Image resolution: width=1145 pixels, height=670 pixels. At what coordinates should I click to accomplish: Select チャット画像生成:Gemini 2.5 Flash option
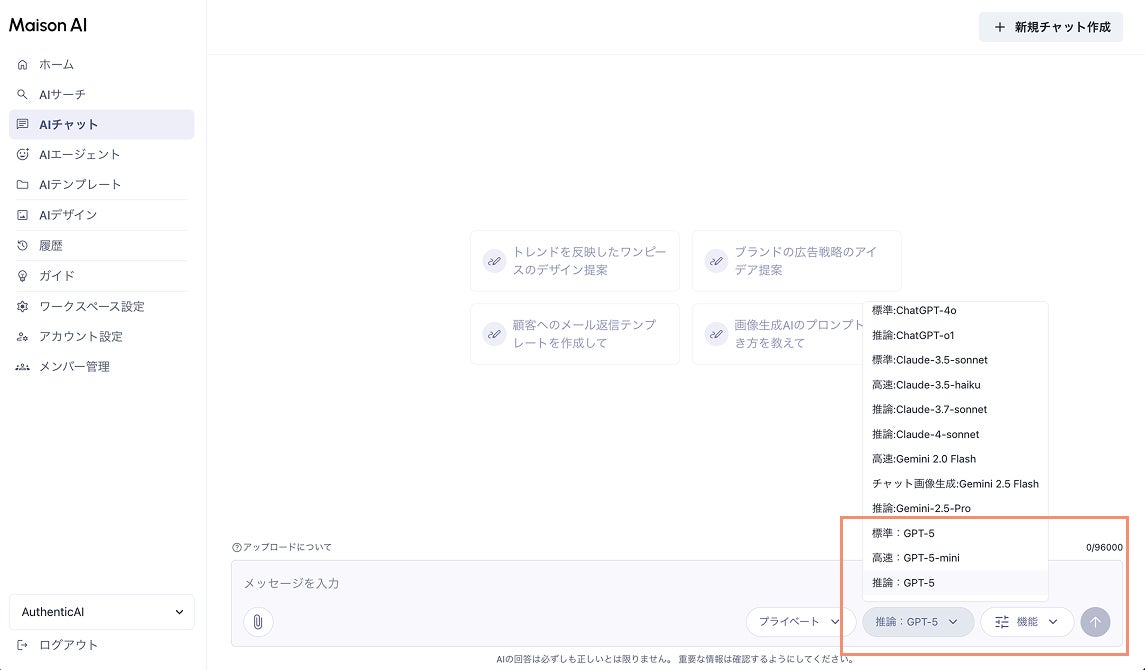click(x=955, y=484)
